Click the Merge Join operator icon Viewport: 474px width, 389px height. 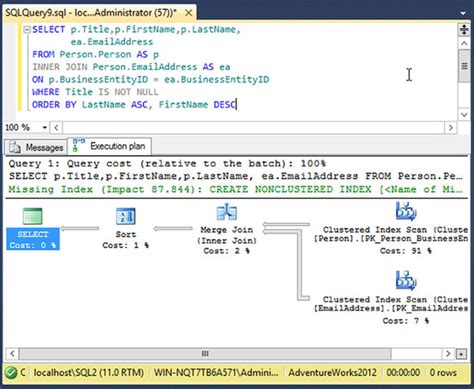tap(227, 212)
